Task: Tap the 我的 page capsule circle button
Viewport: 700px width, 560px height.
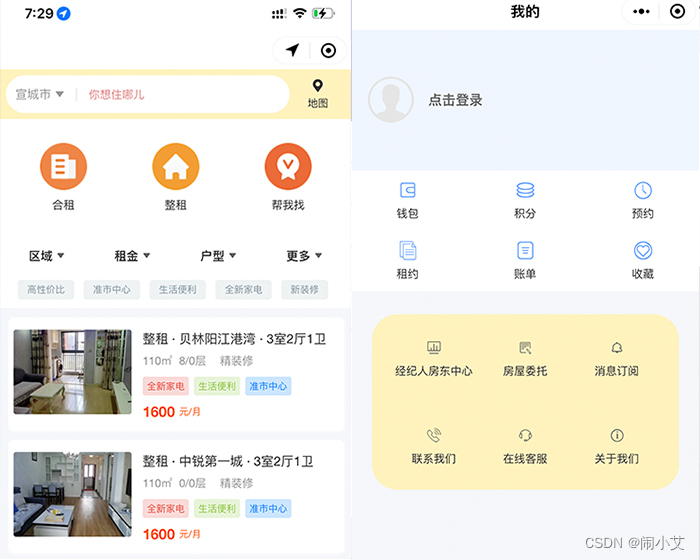Action: tap(677, 12)
